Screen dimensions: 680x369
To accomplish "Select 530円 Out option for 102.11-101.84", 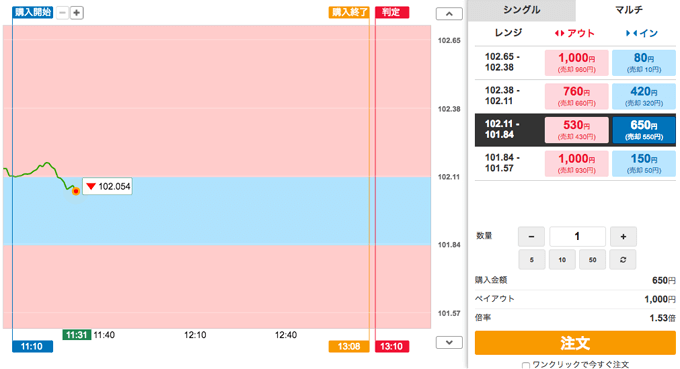I will pyautogui.click(x=576, y=130).
